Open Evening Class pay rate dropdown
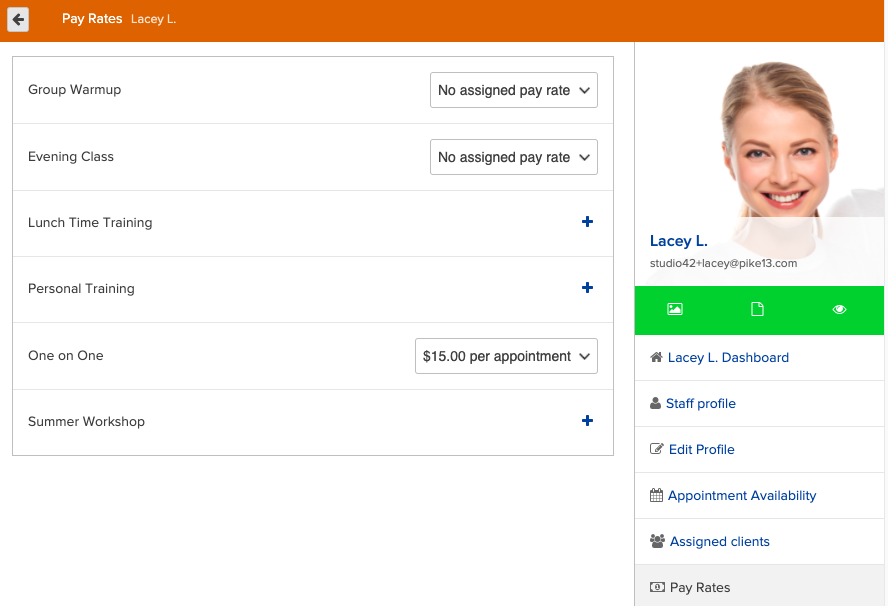888x606 pixels. point(514,157)
